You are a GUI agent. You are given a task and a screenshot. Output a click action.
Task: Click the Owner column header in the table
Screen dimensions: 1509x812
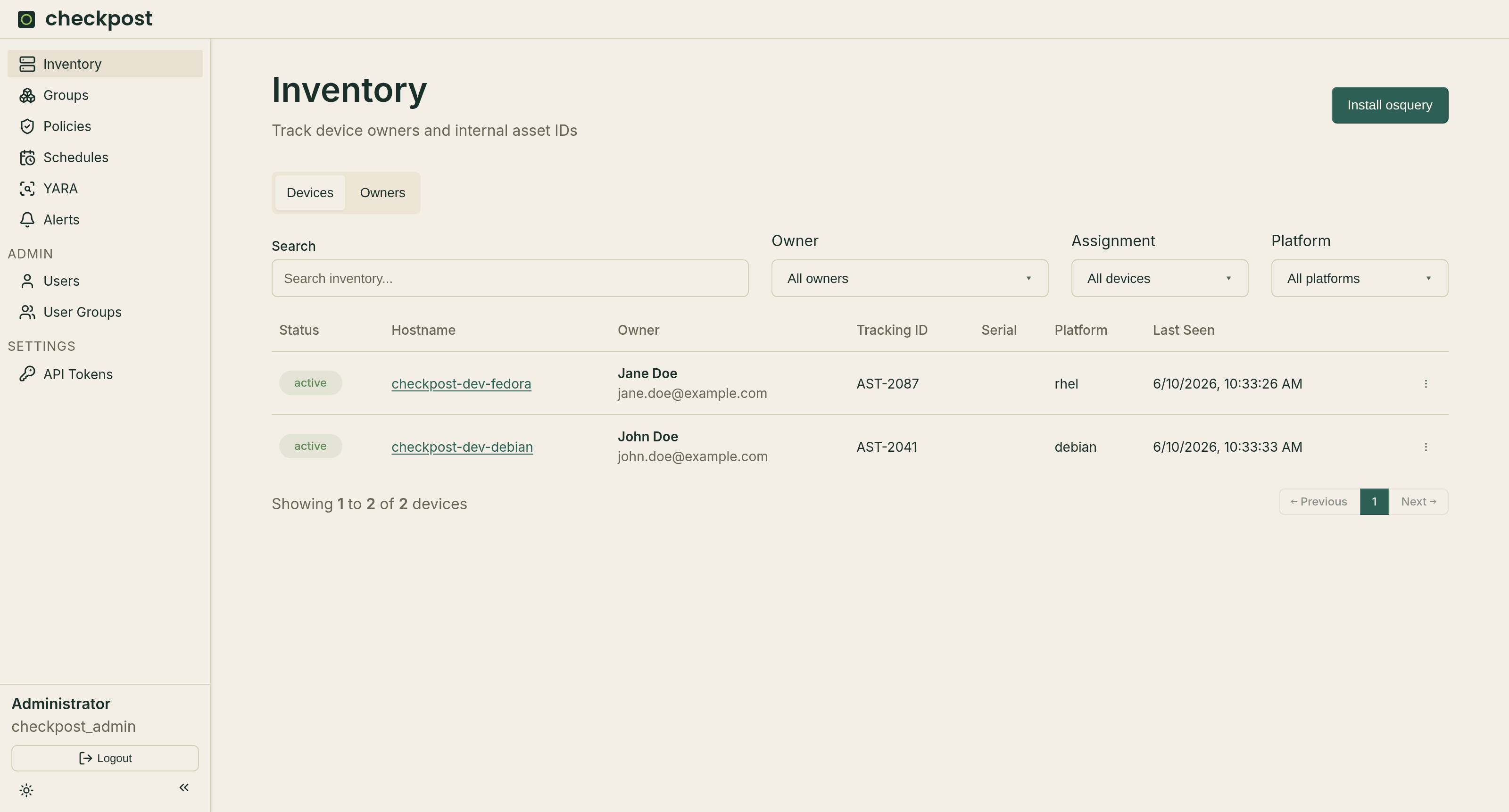pyautogui.click(x=638, y=330)
